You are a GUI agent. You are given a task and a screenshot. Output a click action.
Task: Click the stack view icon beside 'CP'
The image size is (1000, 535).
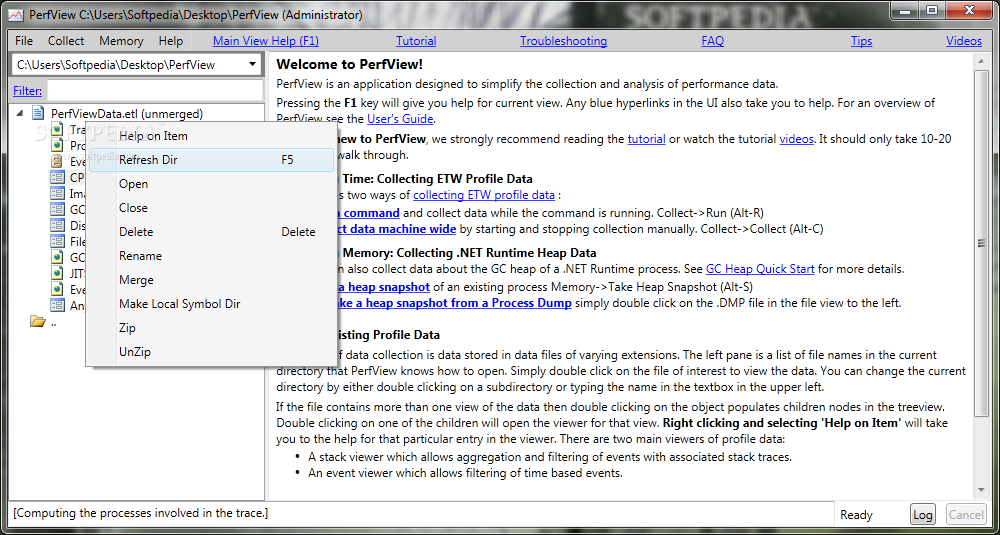point(58,177)
